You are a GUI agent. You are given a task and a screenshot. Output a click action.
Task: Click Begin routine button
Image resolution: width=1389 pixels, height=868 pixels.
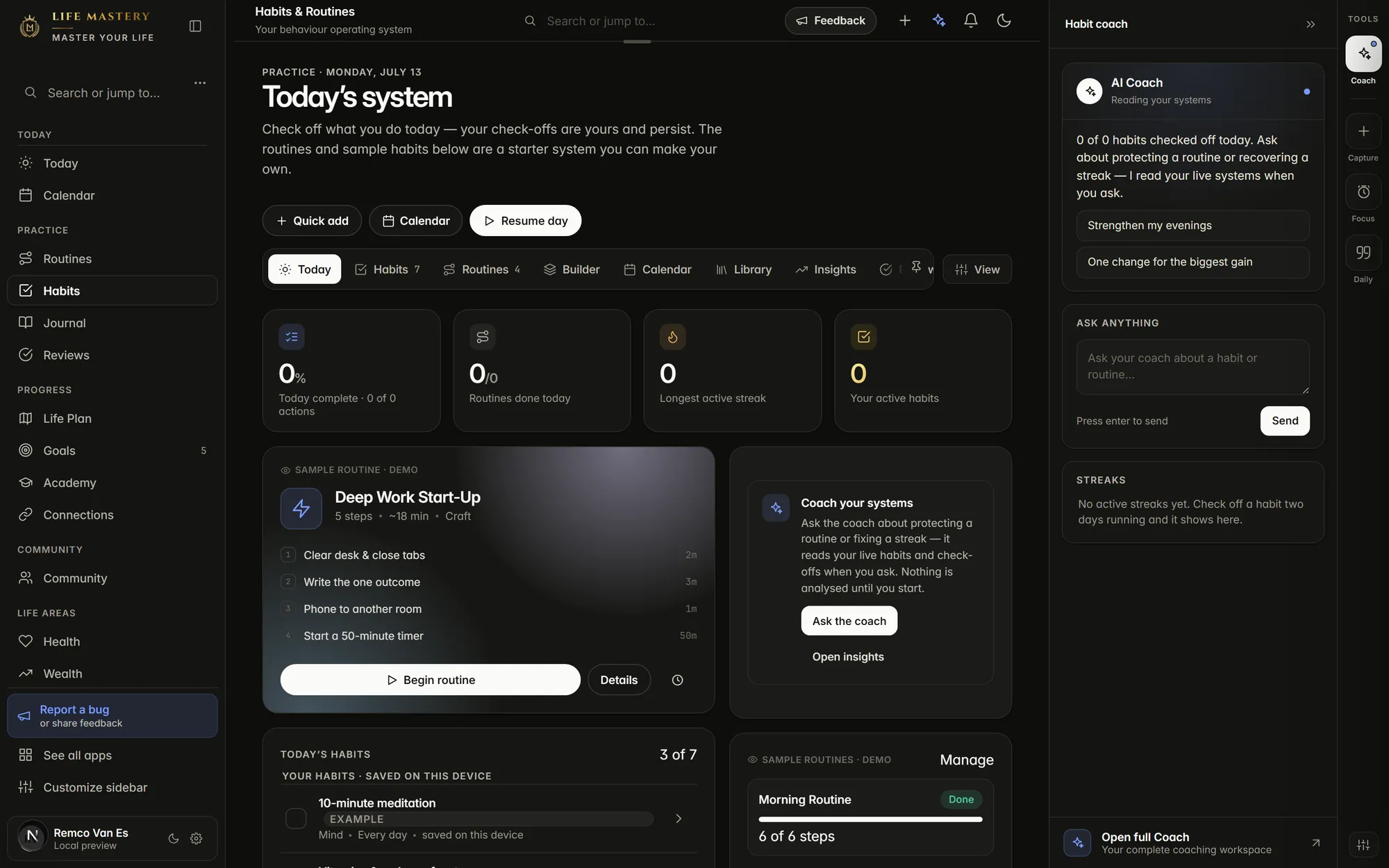point(431,680)
